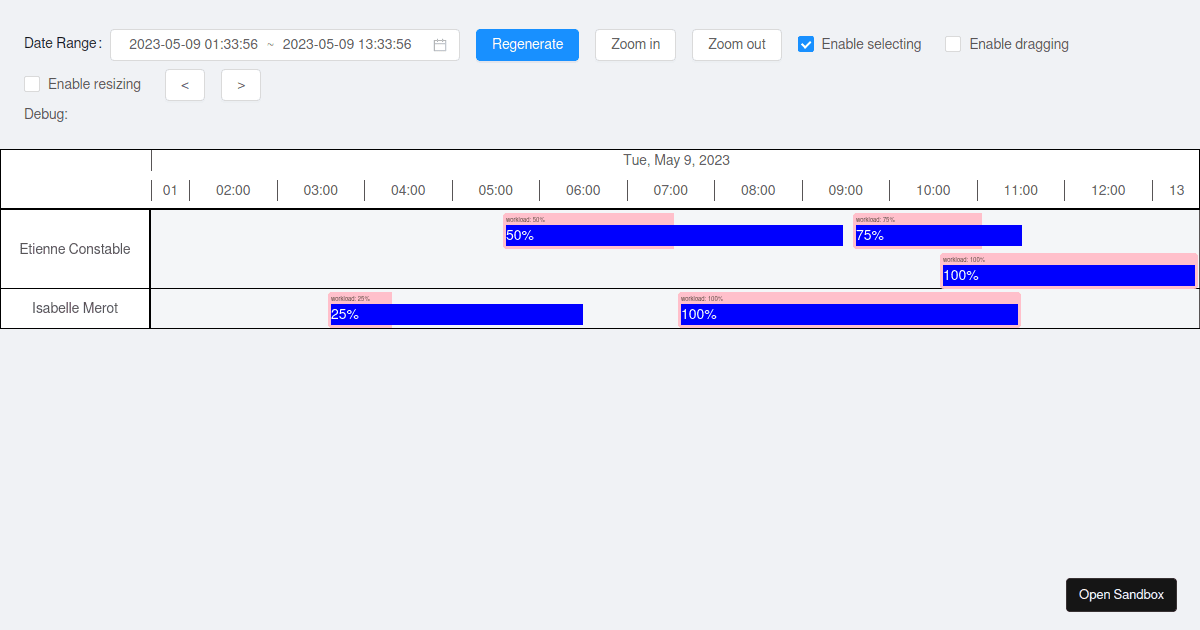The height and width of the screenshot is (630, 1200).
Task: Click the left arrow navigation button
Action: pyautogui.click(x=184, y=84)
